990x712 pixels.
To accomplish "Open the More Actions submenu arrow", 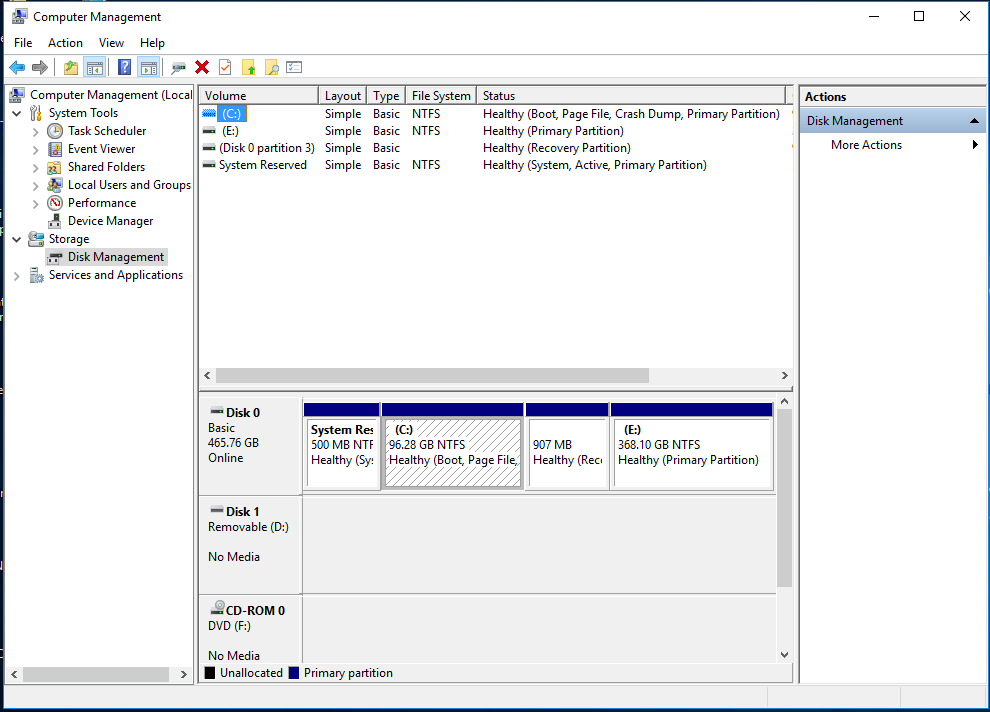I will click(x=975, y=145).
